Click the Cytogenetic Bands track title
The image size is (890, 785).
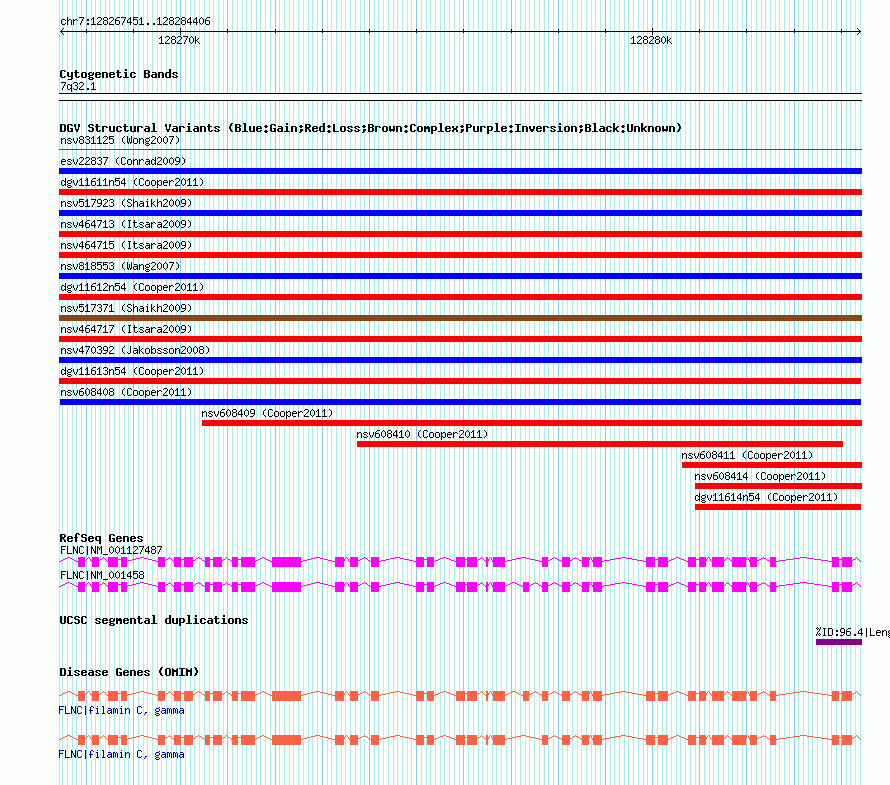(119, 74)
